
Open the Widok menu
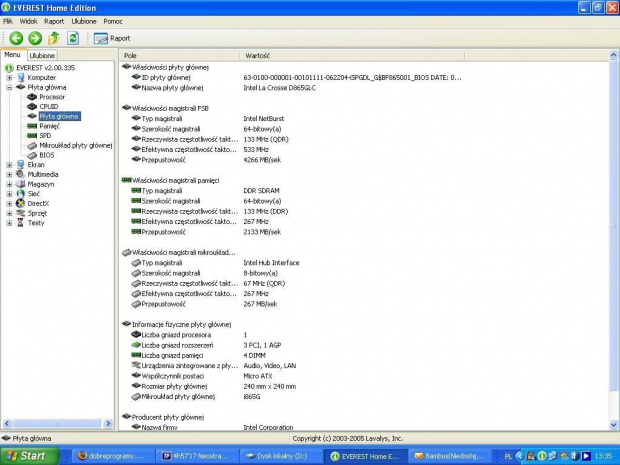coord(28,21)
